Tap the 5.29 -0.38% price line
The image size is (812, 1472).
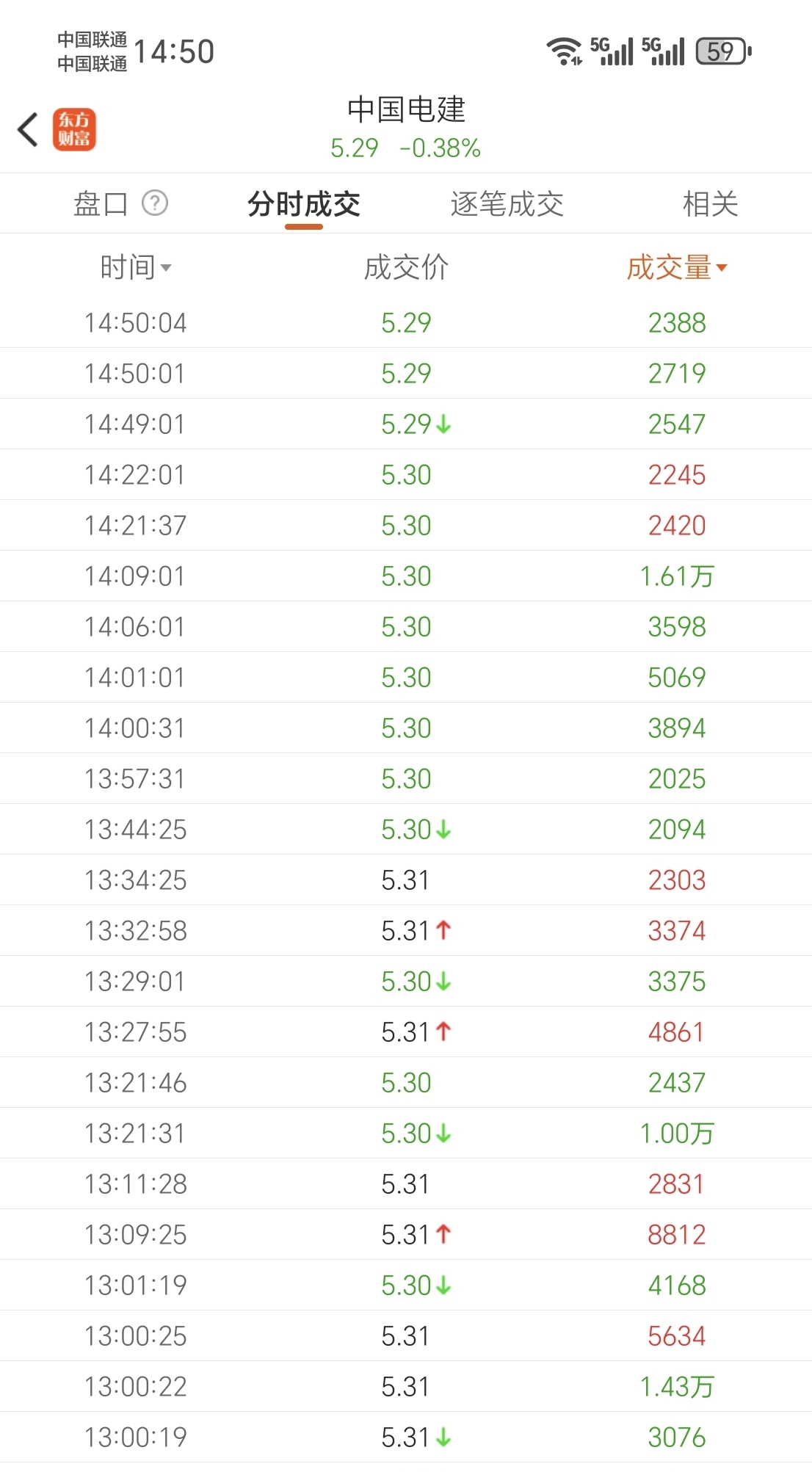point(406,148)
